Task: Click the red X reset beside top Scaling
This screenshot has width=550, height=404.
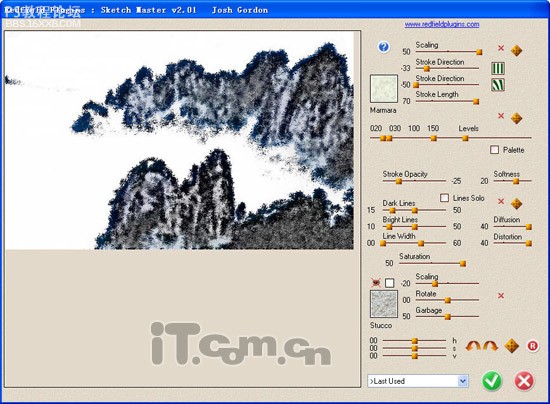Action: coord(501,48)
